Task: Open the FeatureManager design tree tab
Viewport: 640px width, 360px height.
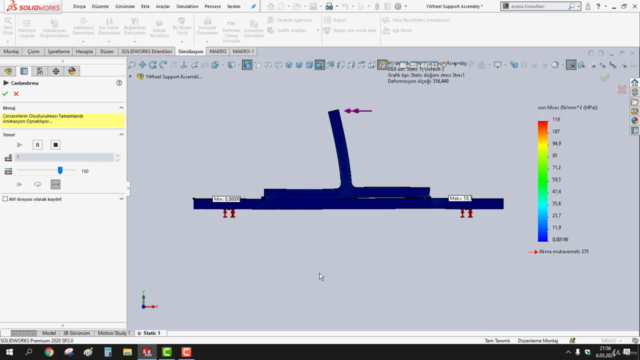Action: tap(8, 71)
